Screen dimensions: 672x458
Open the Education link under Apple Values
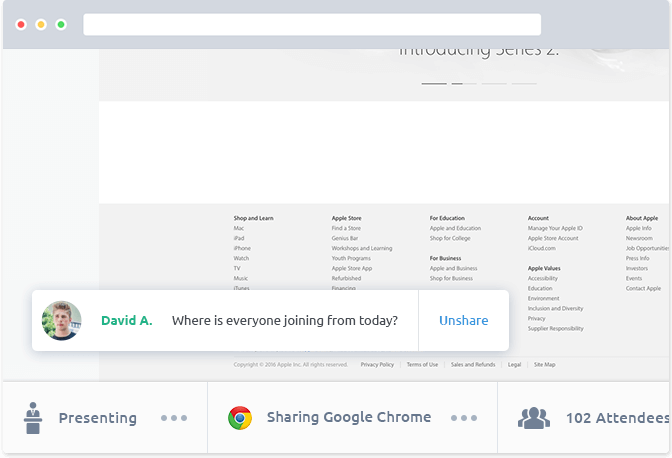pos(540,288)
